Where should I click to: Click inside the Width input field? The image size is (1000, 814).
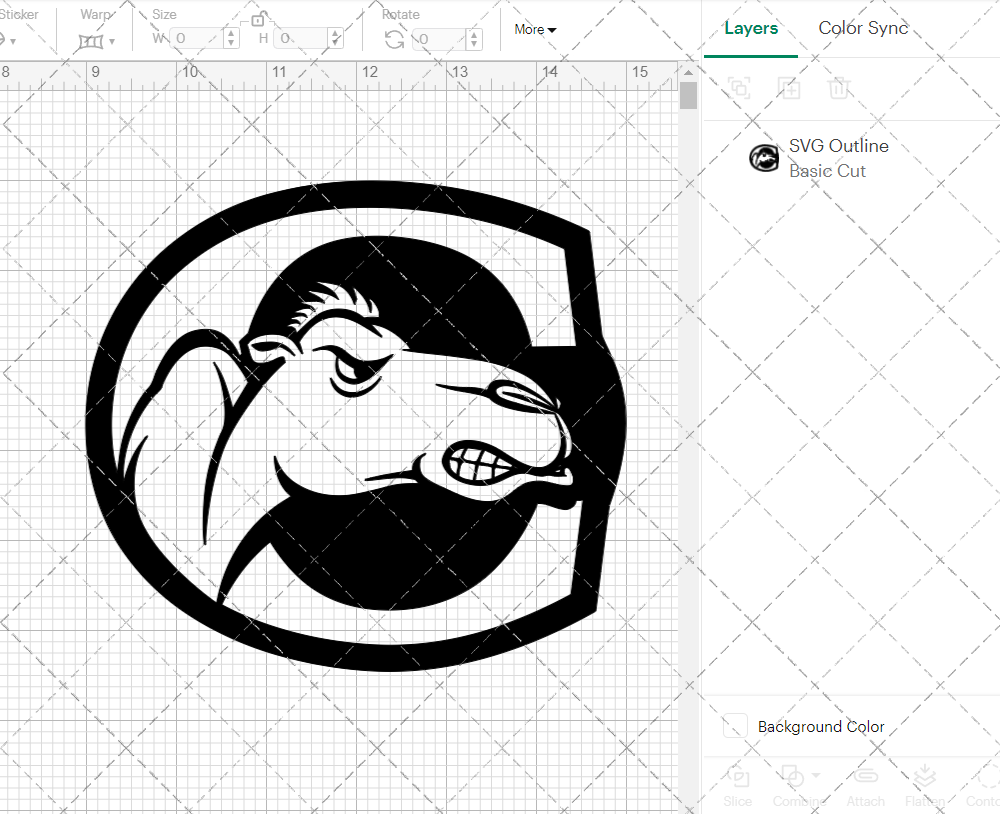(x=195, y=40)
